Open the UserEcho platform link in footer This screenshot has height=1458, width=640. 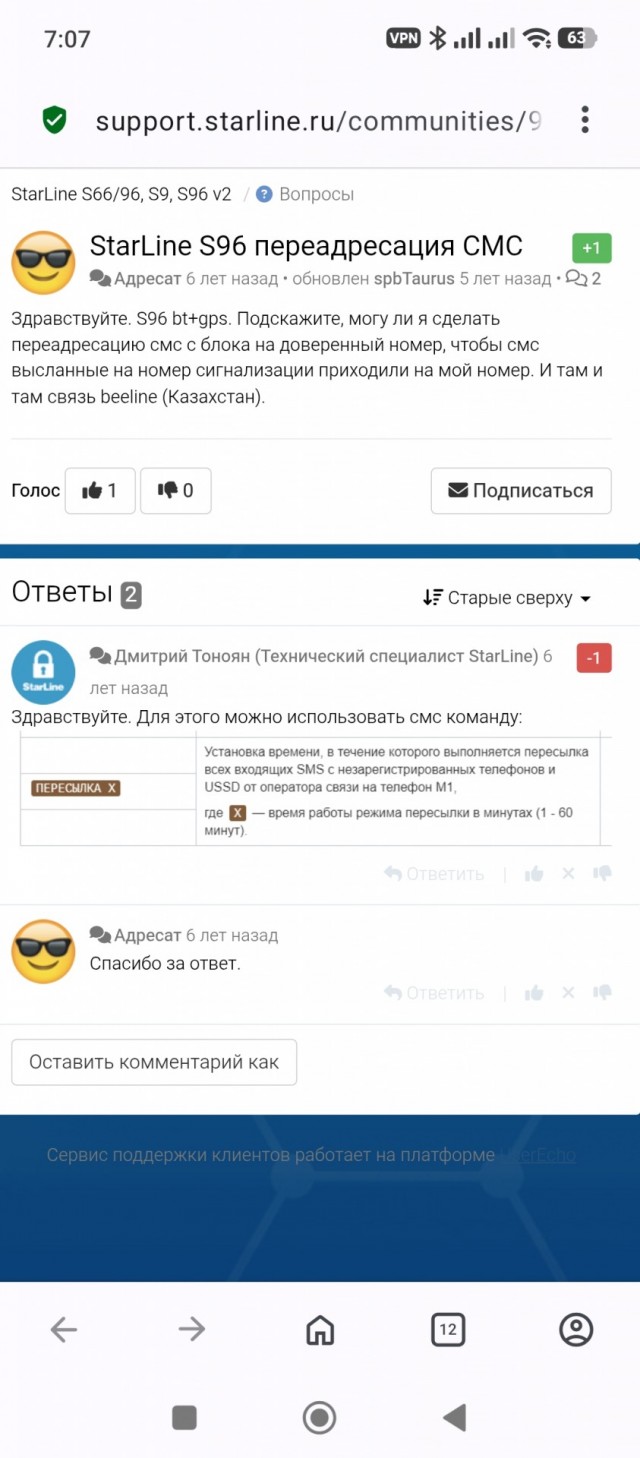[x=538, y=1155]
